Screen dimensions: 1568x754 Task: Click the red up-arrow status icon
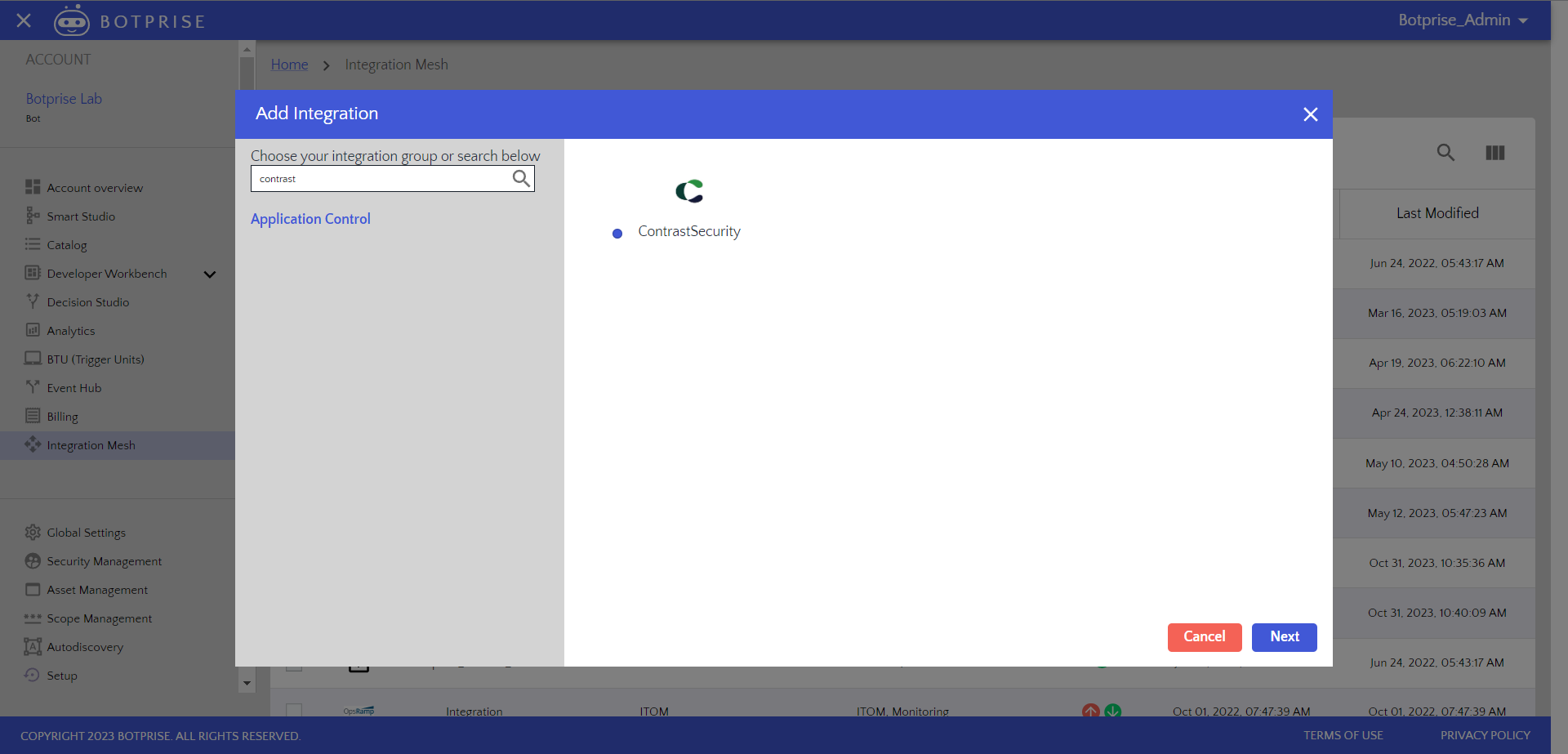pos(1091,711)
